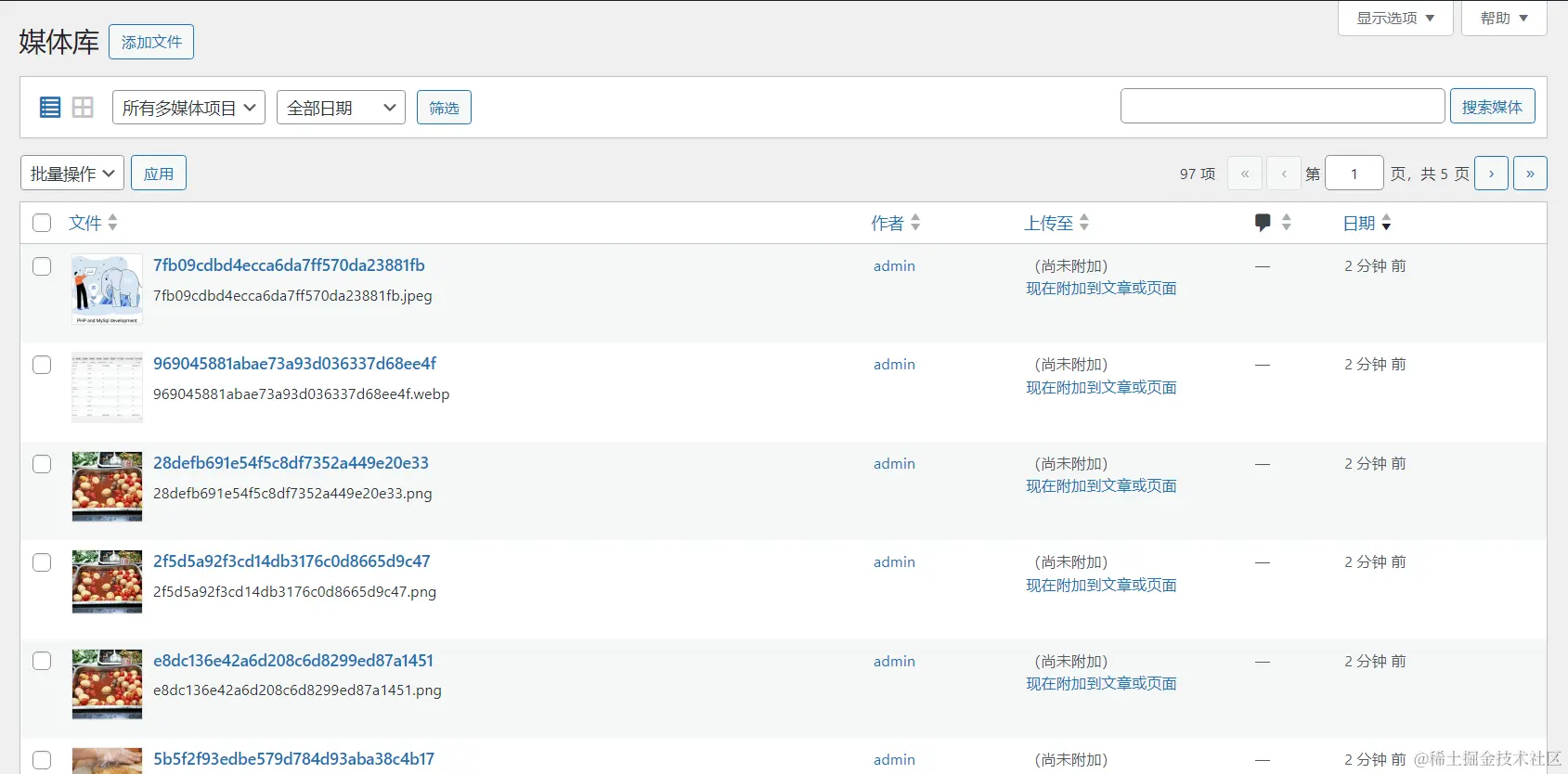
Task: Check the 7fb09cdbd4ecca6da7ff570da23881fb row checkbox
Action: (42, 266)
